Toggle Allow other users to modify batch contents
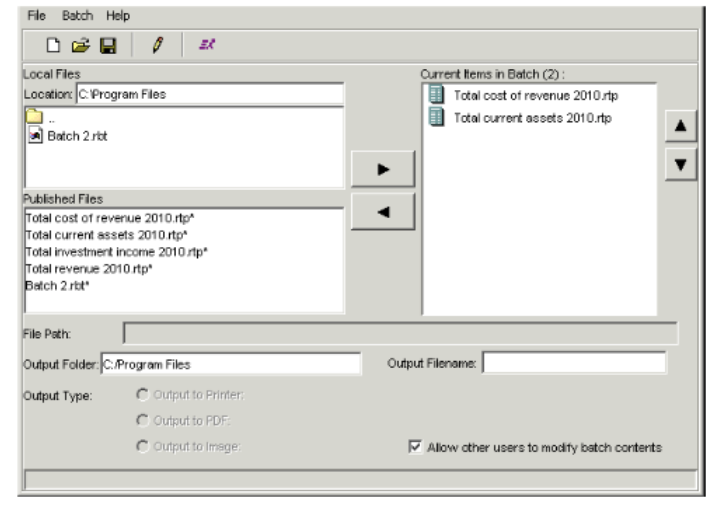This screenshot has height=508, width=720. 417,447
